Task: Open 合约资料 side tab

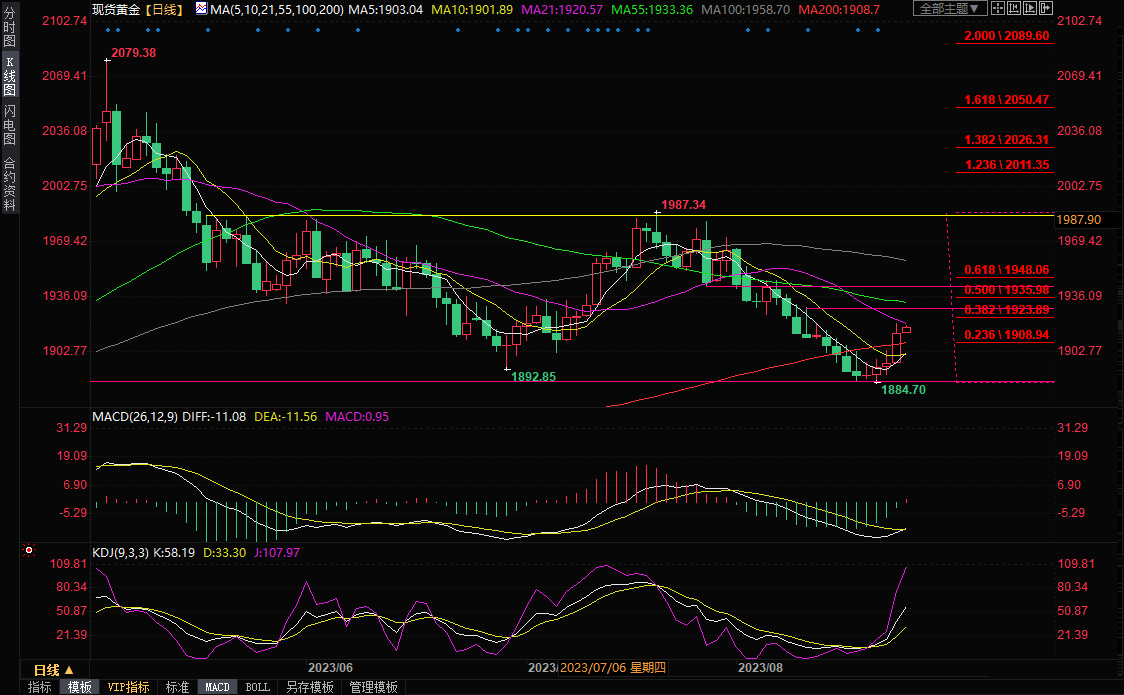Action: click(9, 183)
